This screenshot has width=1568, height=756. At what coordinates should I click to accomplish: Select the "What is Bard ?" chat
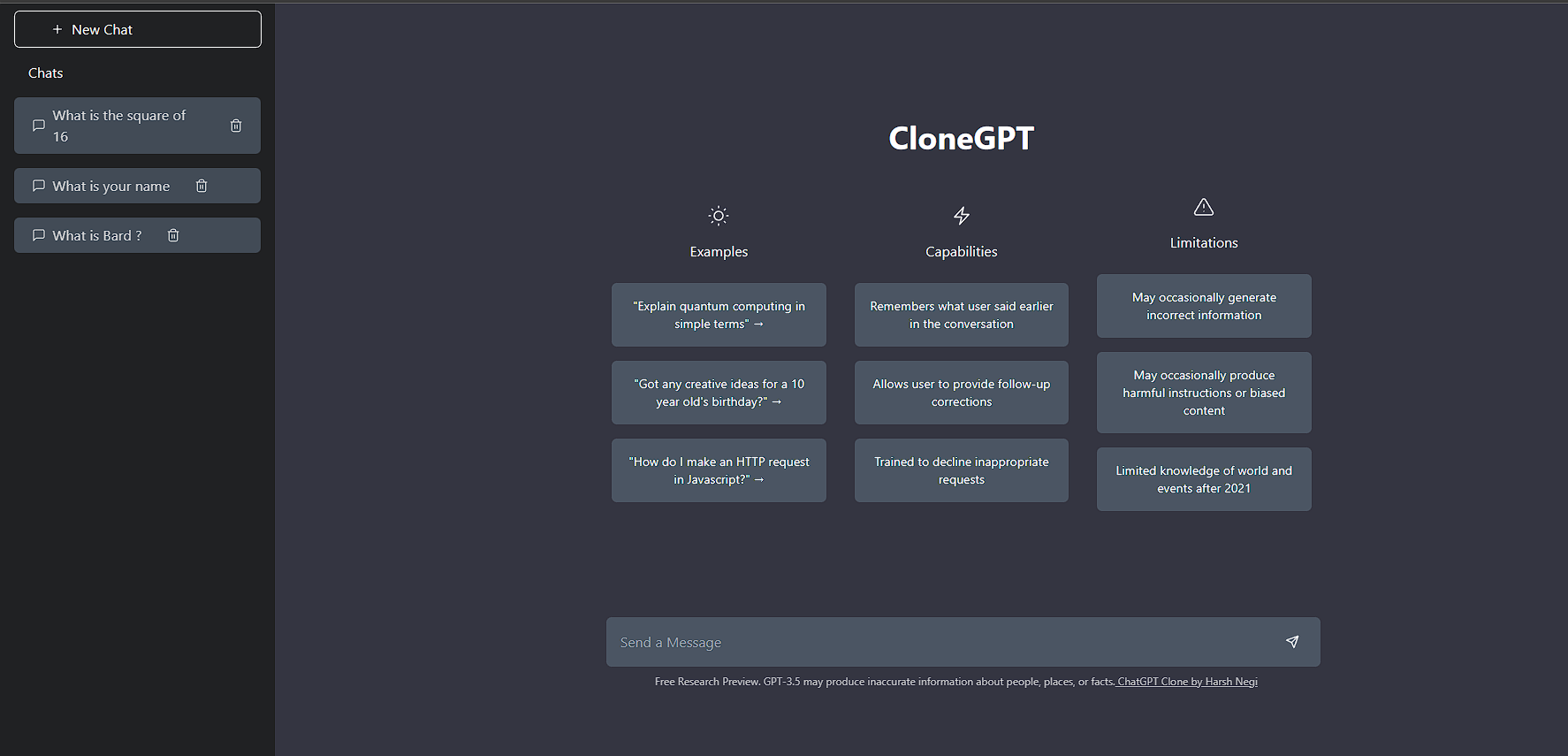point(96,235)
